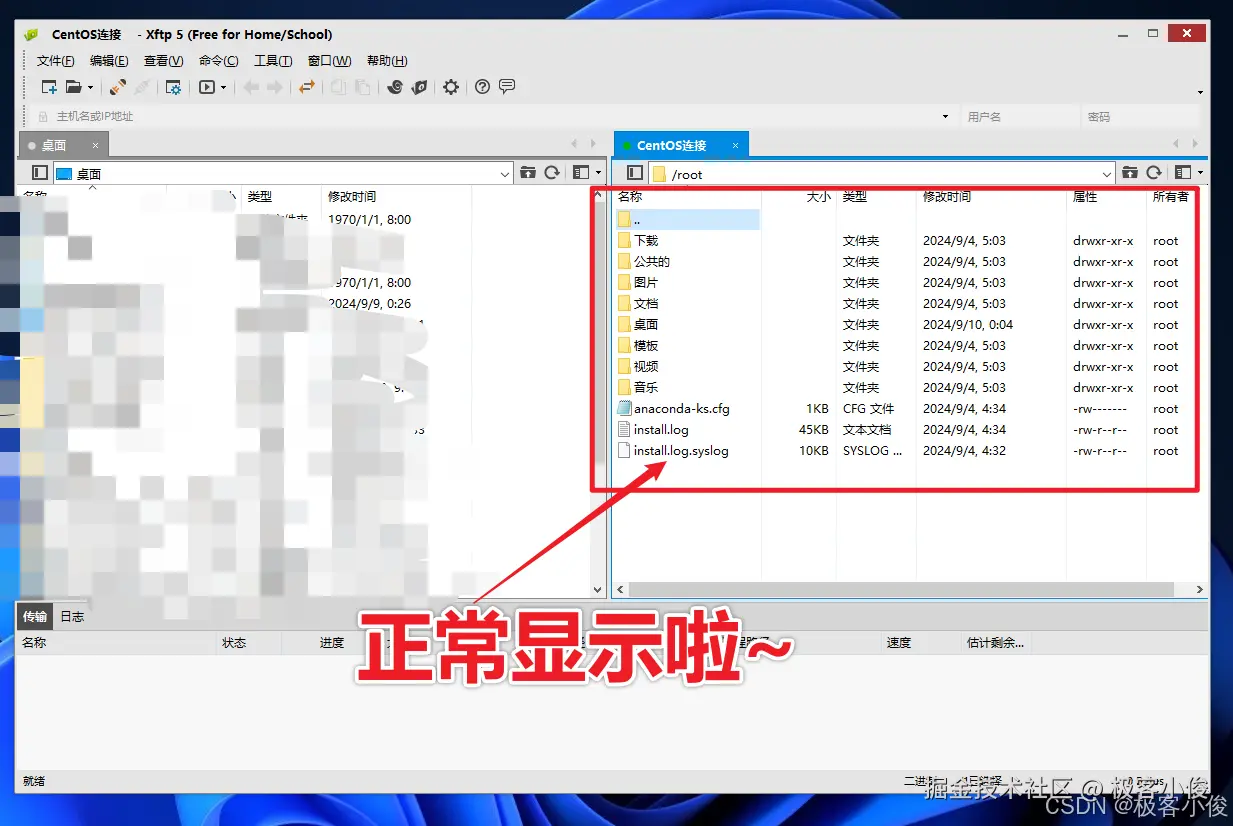This screenshot has height=826, width=1233.
Task: Open Options with the gear icon
Action: pos(451,87)
